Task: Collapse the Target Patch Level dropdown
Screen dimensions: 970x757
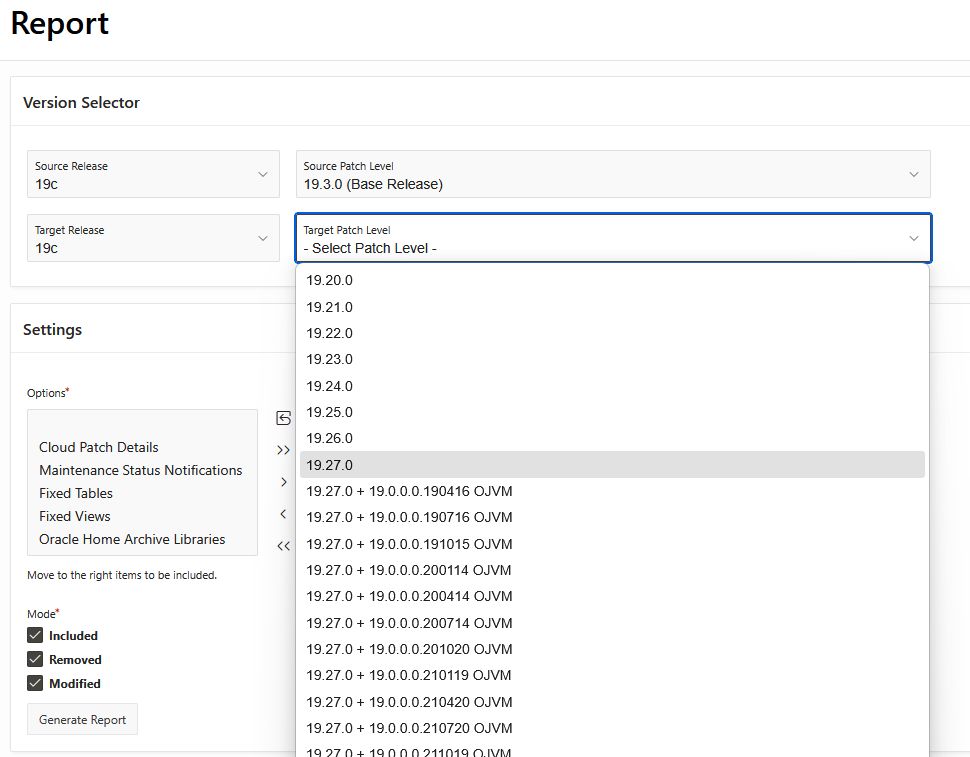Action: point(613,238)
